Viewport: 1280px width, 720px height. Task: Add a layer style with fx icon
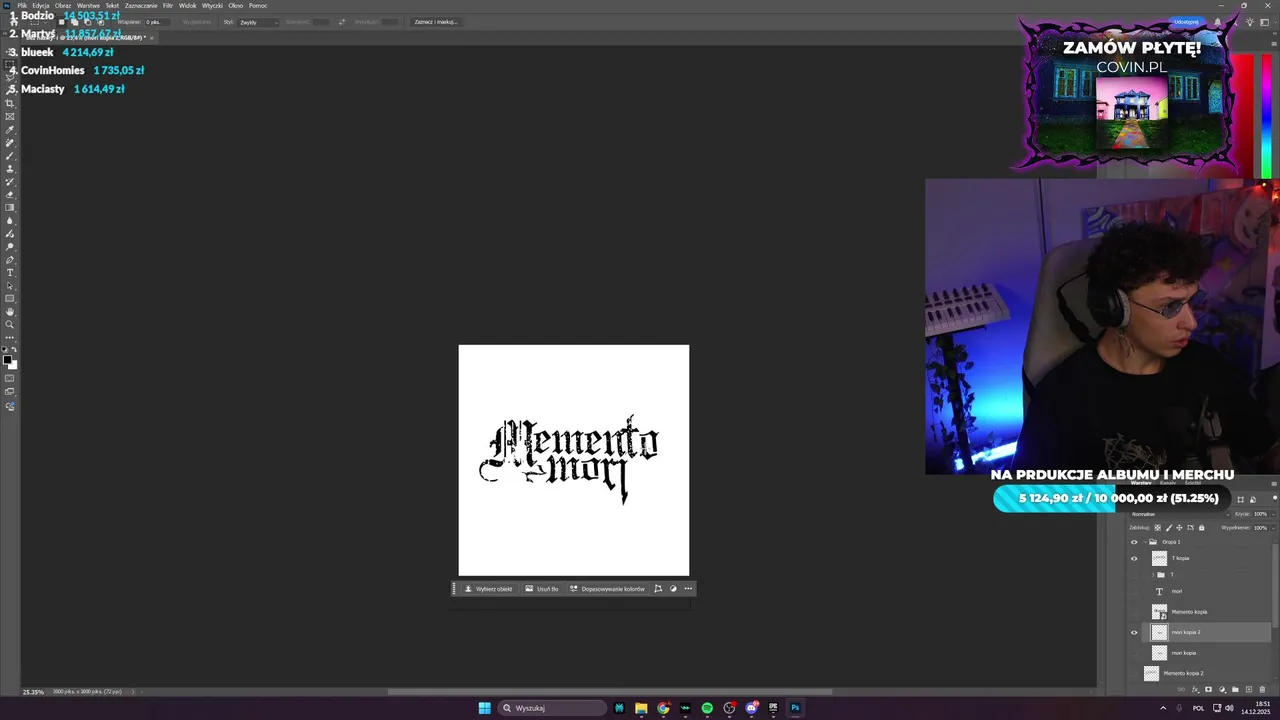1195,689
